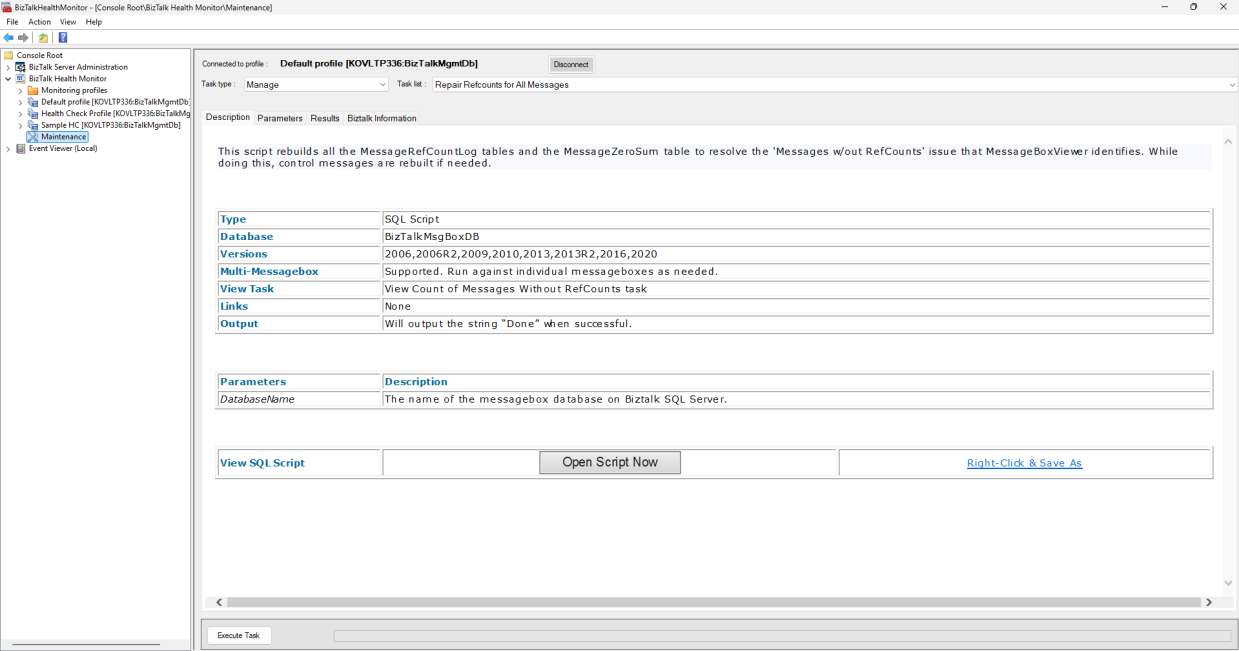The height and width of the screenshot is (651, 1239).
Task: Click the Execute Task button
Action: (x=239, y=635)
